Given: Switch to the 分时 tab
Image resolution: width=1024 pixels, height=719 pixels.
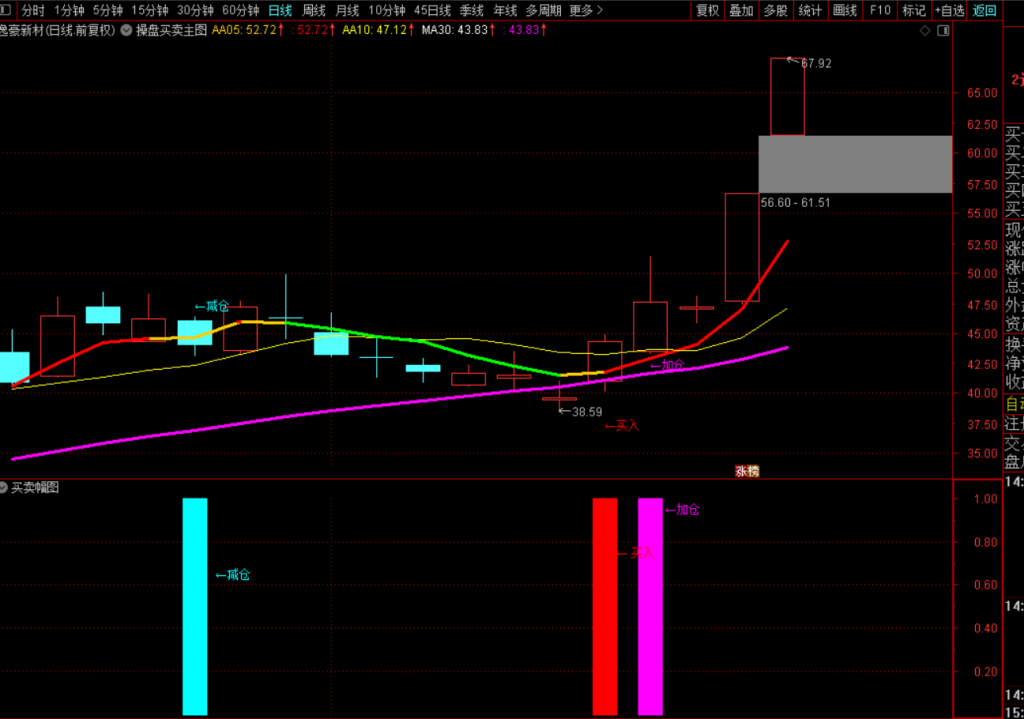Looking at the screenshot, I should [33, 10].
